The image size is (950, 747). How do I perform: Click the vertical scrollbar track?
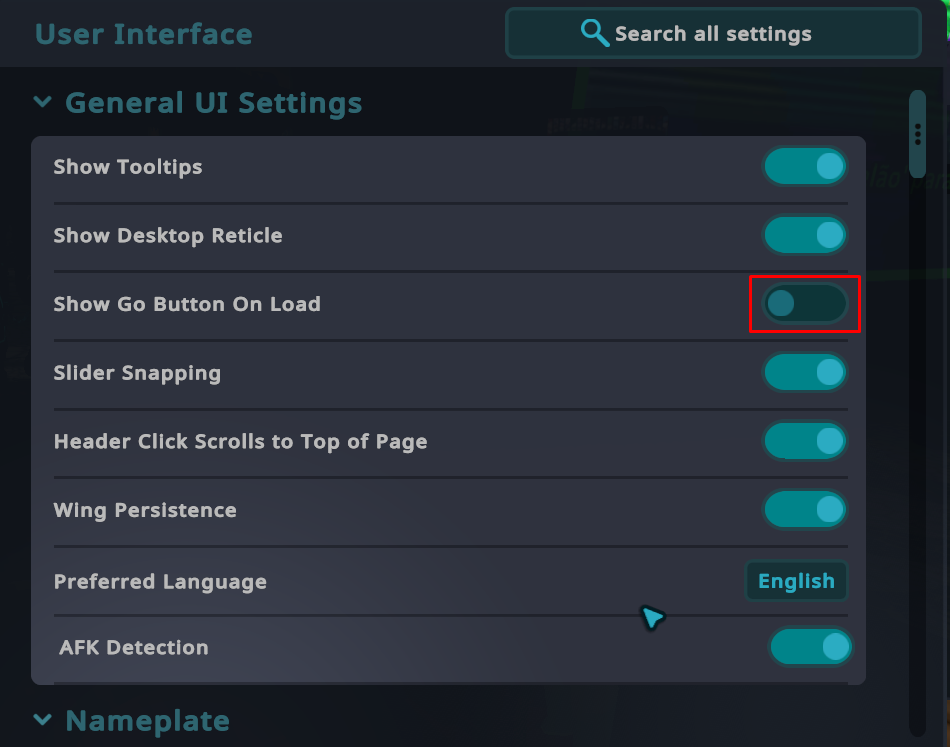[917, 450]
